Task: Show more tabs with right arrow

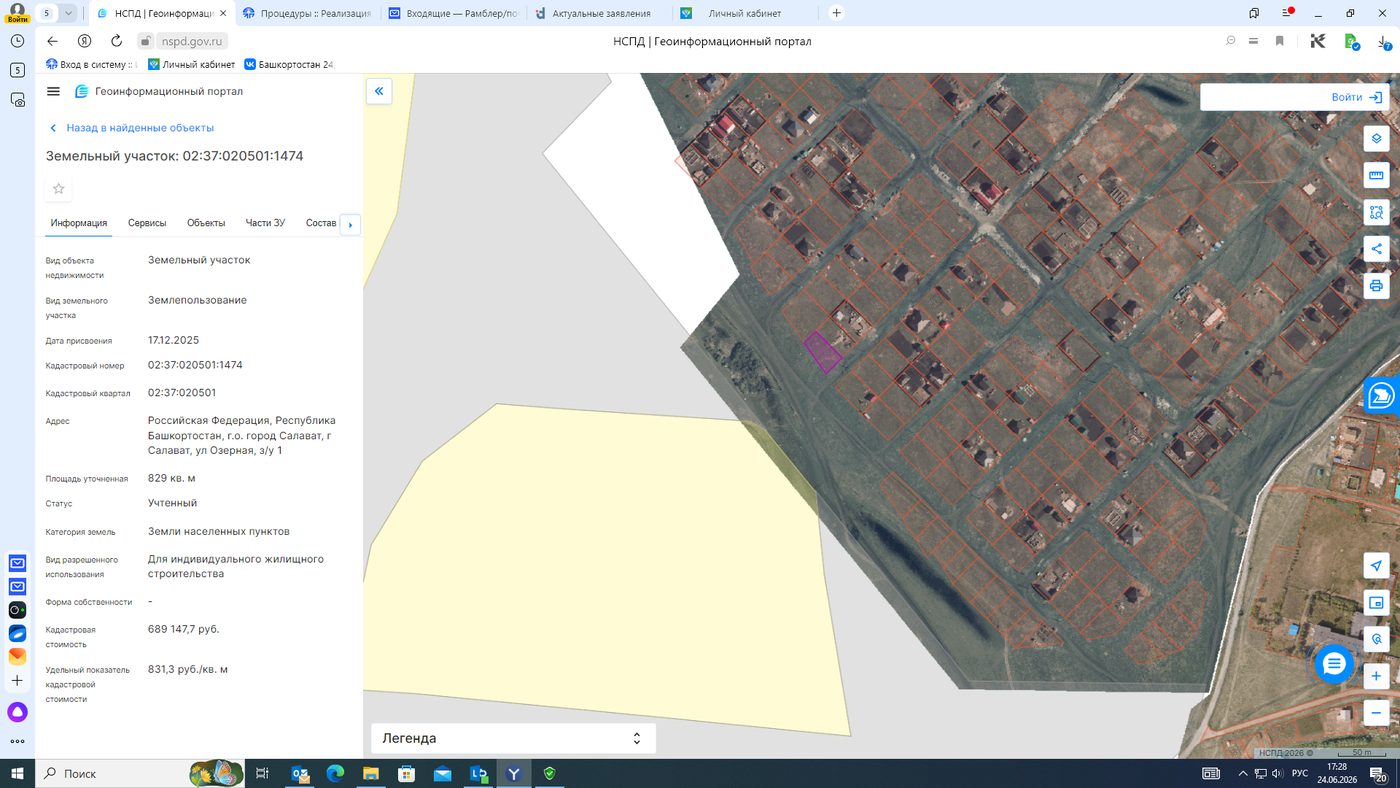Action: (x=350, y=225)
